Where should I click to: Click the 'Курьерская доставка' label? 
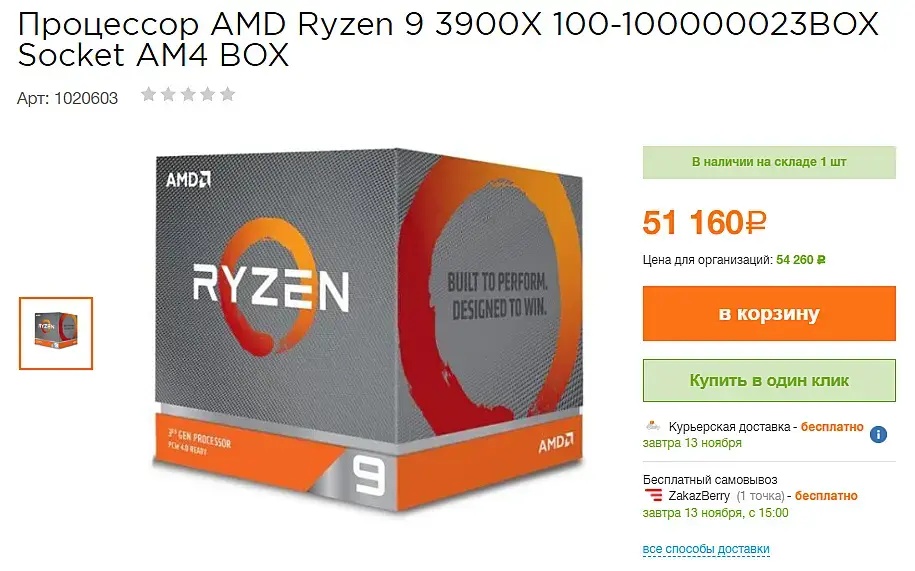(729, 427)
